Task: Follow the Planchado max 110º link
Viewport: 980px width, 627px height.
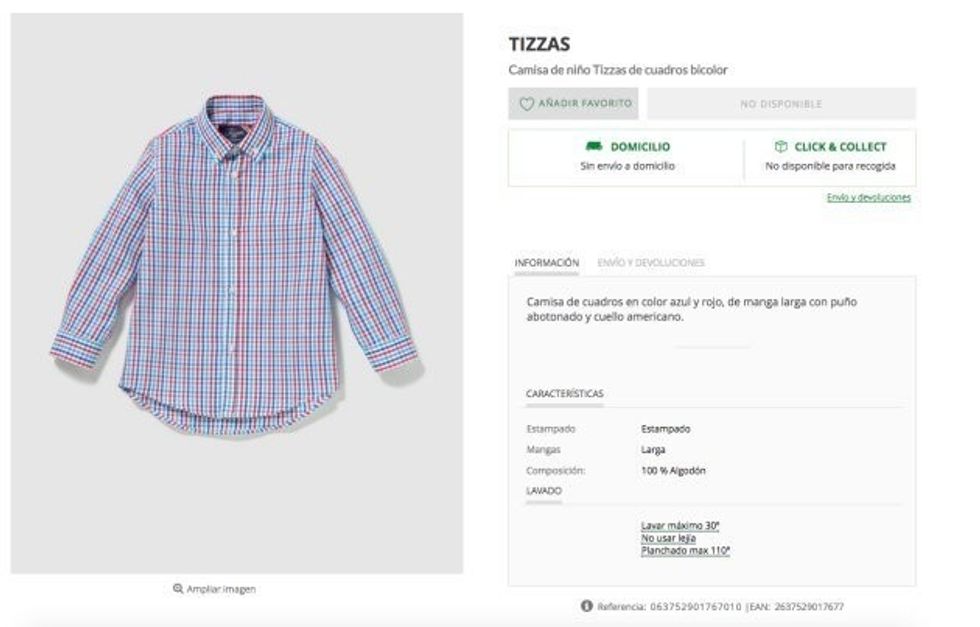Action: click(x=685, y=550)
